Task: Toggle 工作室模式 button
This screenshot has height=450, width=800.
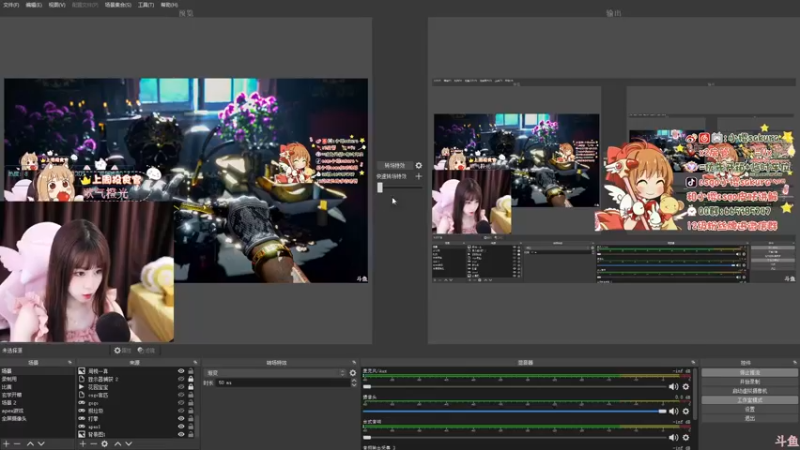Action: 749,400
